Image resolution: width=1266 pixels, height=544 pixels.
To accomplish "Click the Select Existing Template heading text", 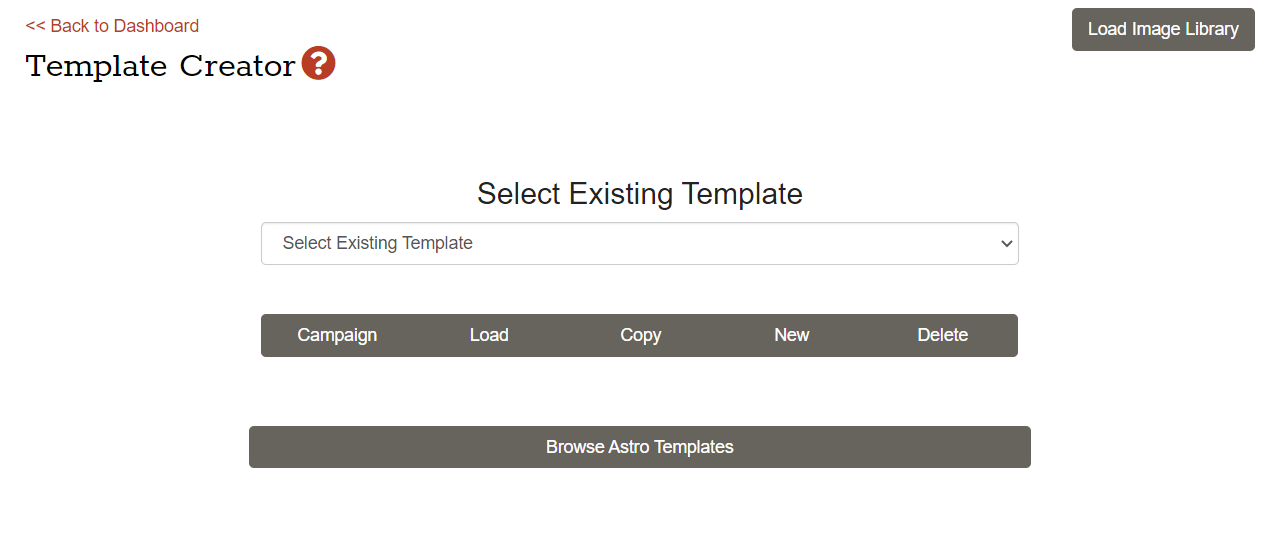I will pos(639,194).
